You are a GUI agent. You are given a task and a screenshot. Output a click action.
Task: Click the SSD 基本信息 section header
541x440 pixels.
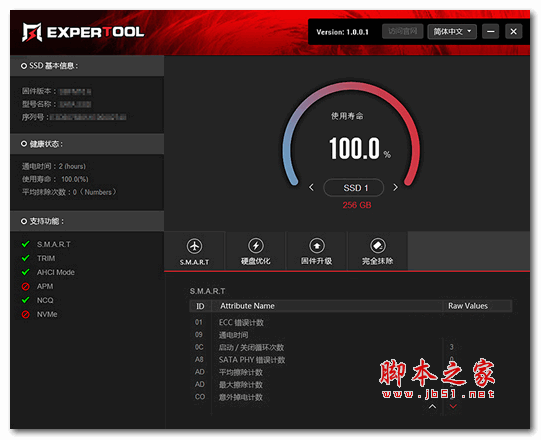click(87, 66)
